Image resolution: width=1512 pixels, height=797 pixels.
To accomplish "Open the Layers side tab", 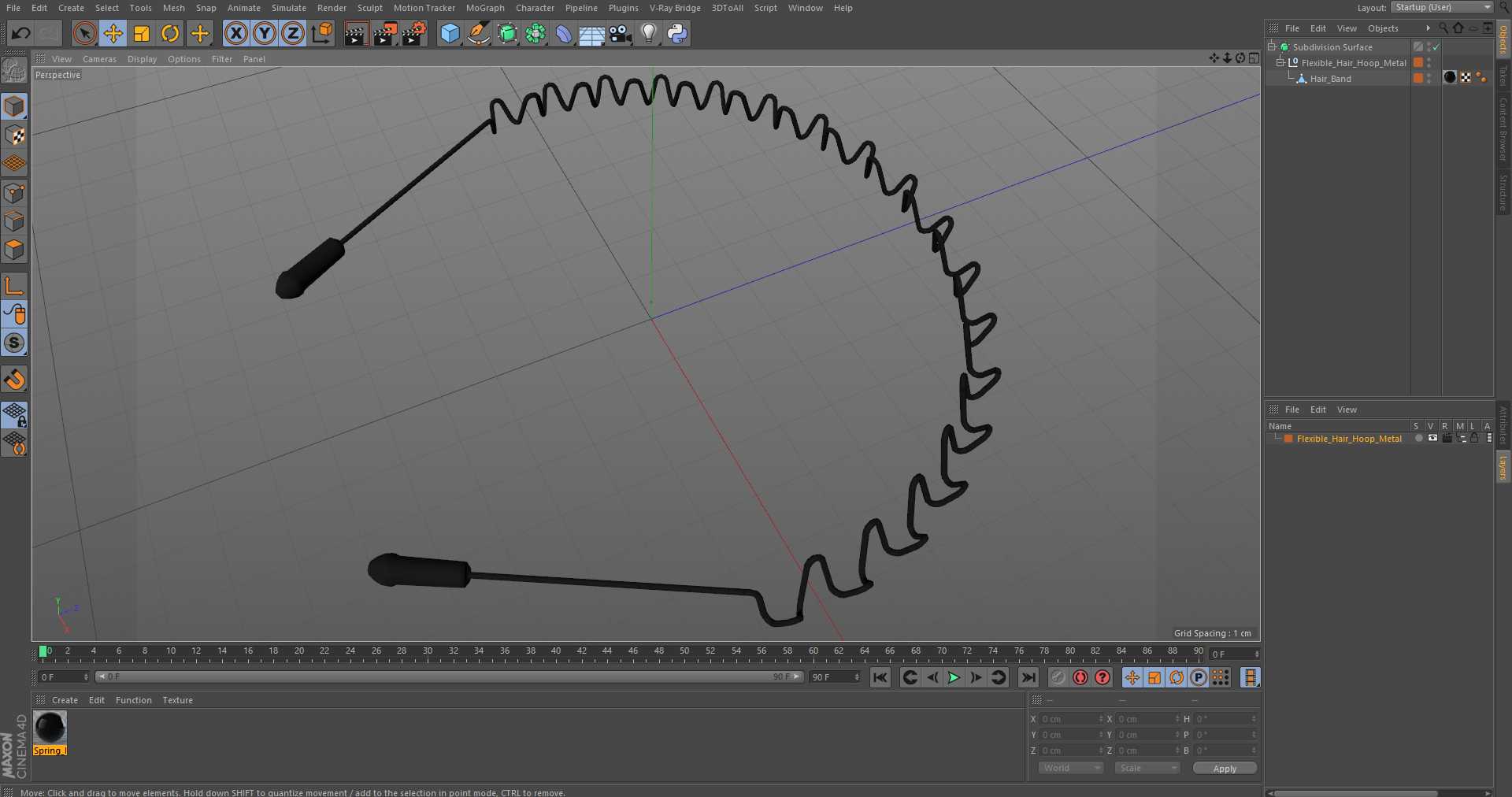I will click(x=1503, y=467).
